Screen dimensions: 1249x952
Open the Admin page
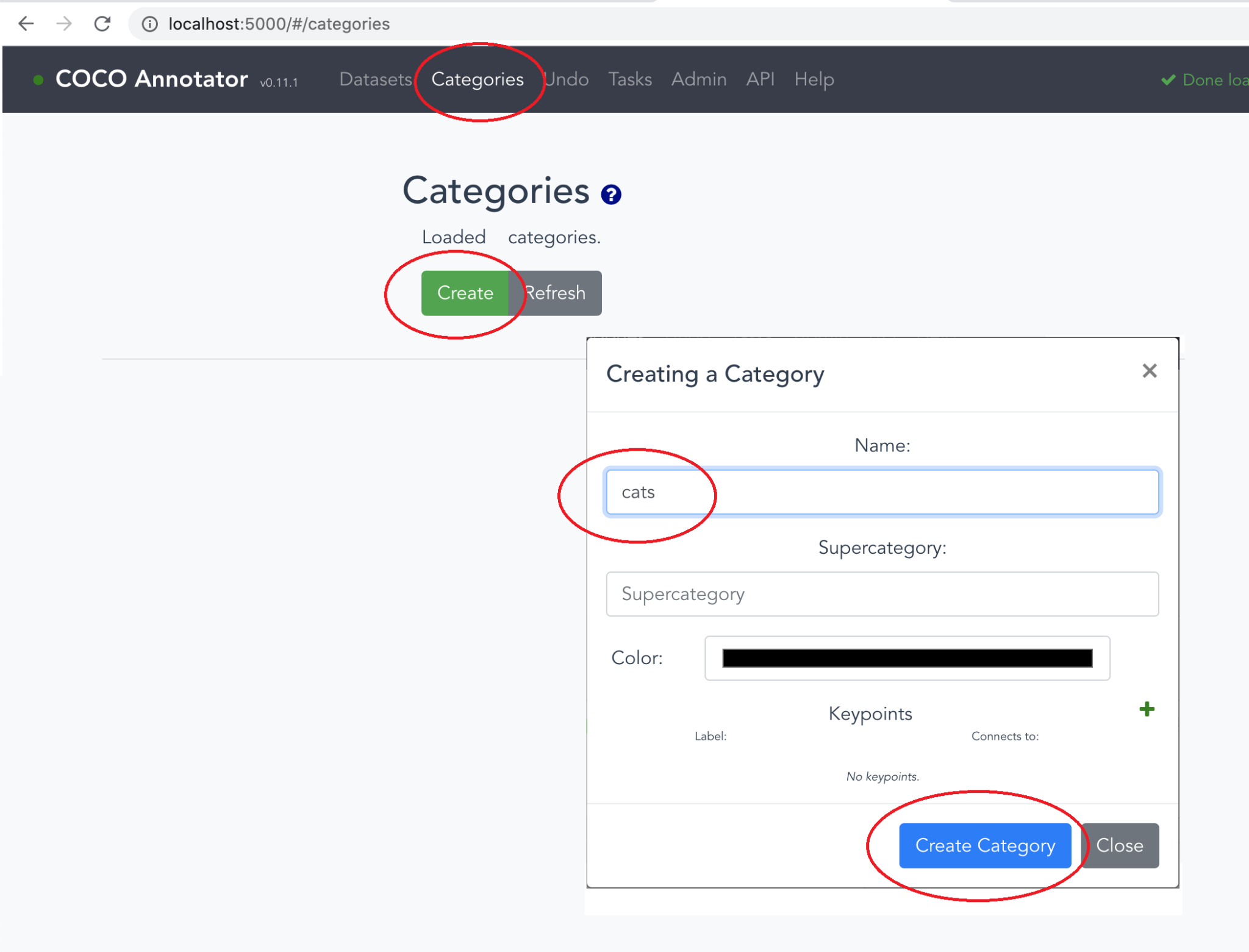(699, 79)
